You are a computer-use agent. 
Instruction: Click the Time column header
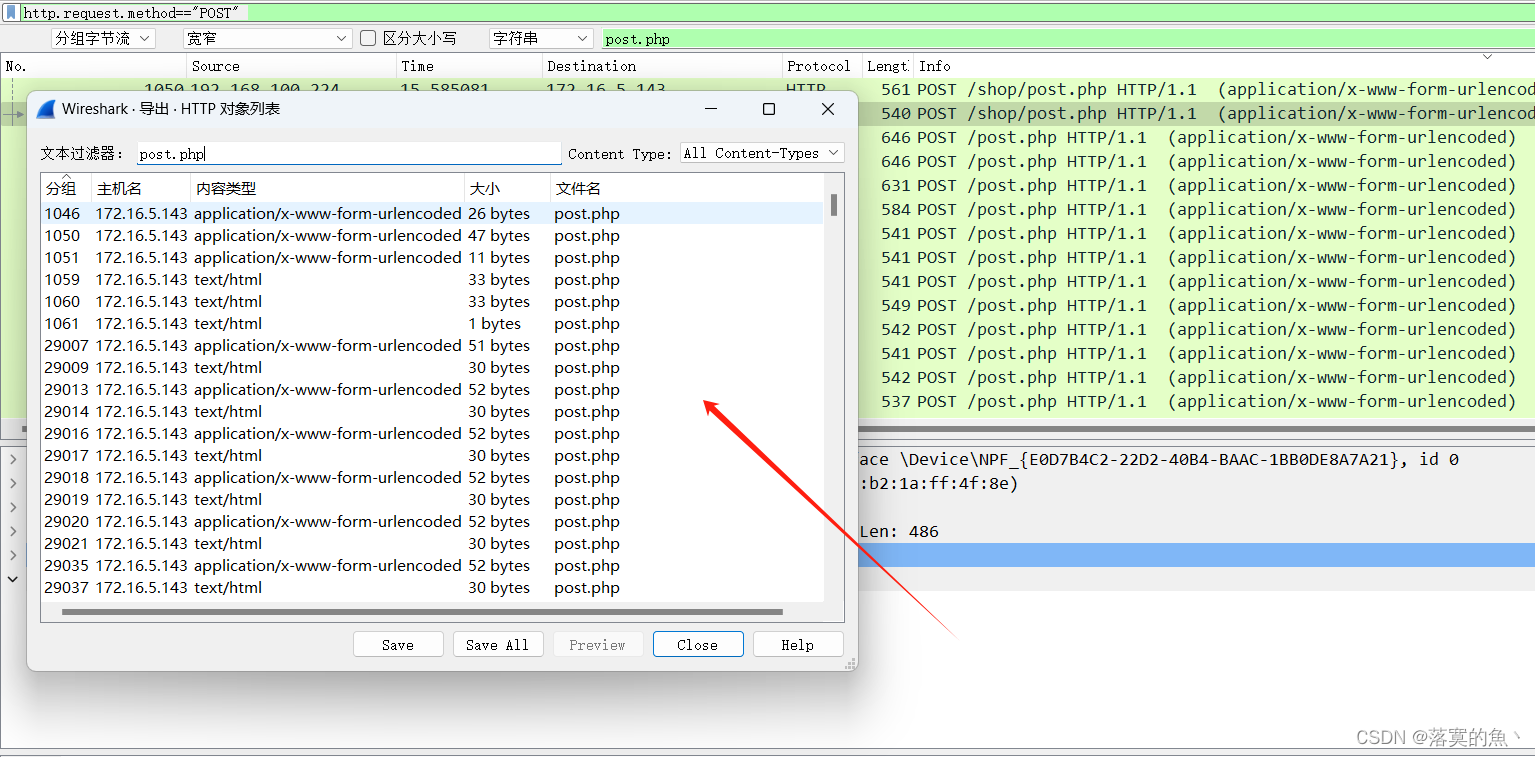click(x=469, y=66)
